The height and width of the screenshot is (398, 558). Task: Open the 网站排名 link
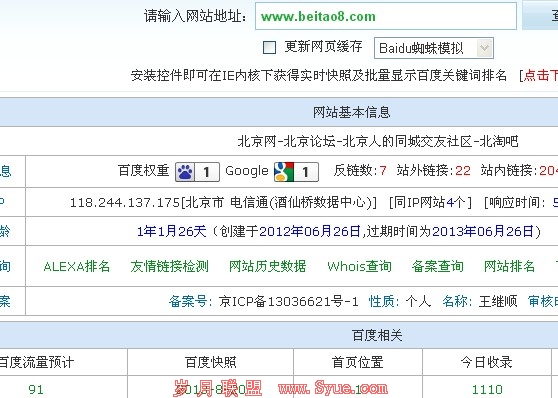coord(509,266)
